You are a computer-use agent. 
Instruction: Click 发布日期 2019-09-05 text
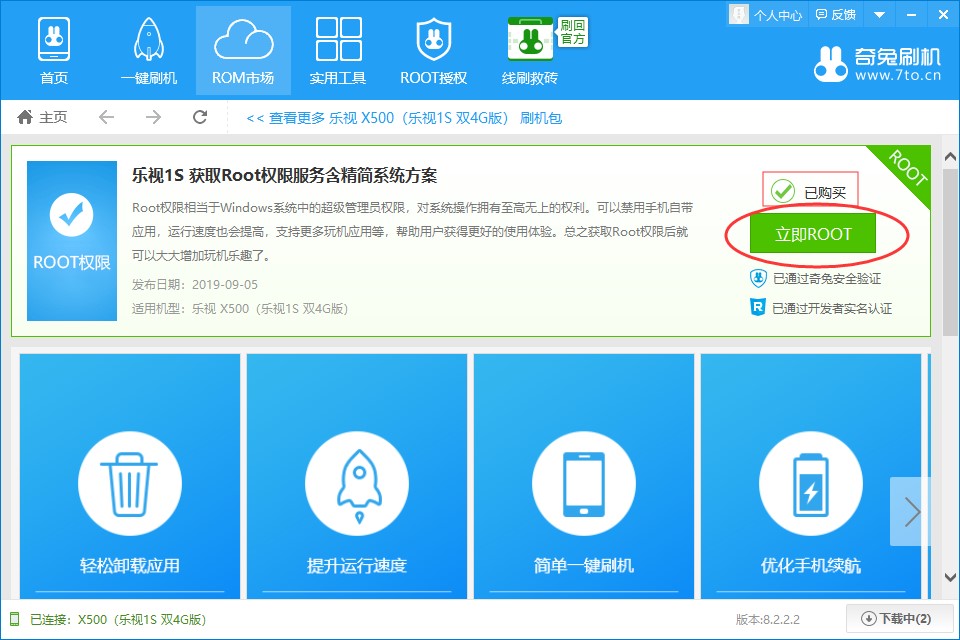pyautogui.click(x=195, y=285)
